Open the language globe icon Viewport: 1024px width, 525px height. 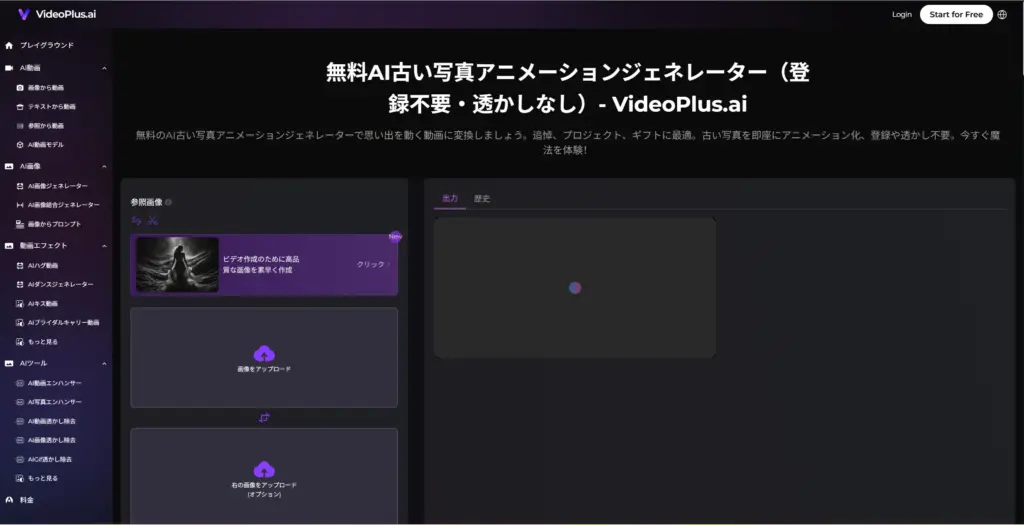click(1002, 14)
